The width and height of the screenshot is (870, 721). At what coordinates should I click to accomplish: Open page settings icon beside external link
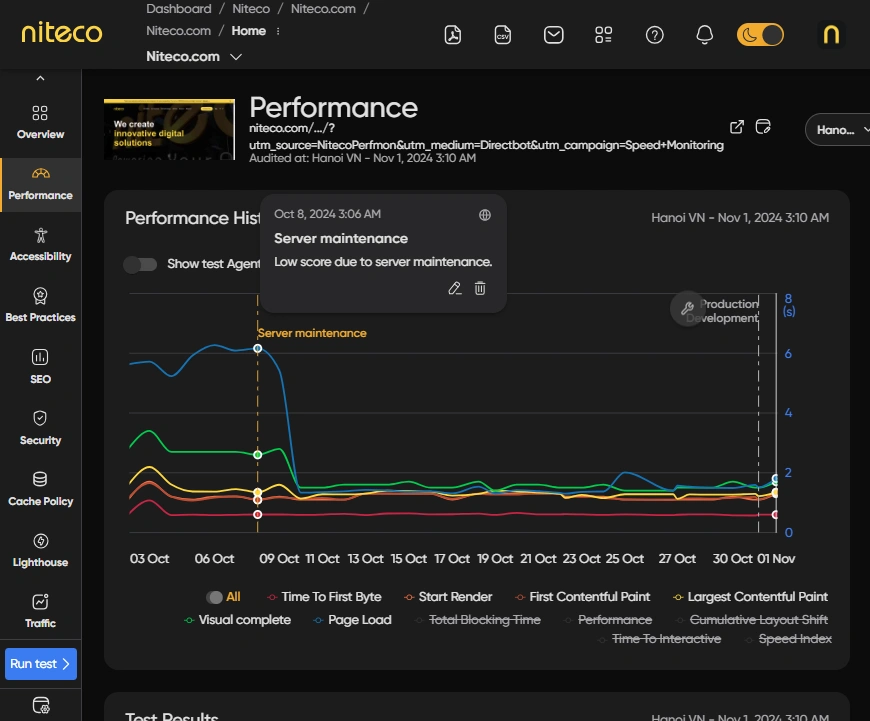763,127
